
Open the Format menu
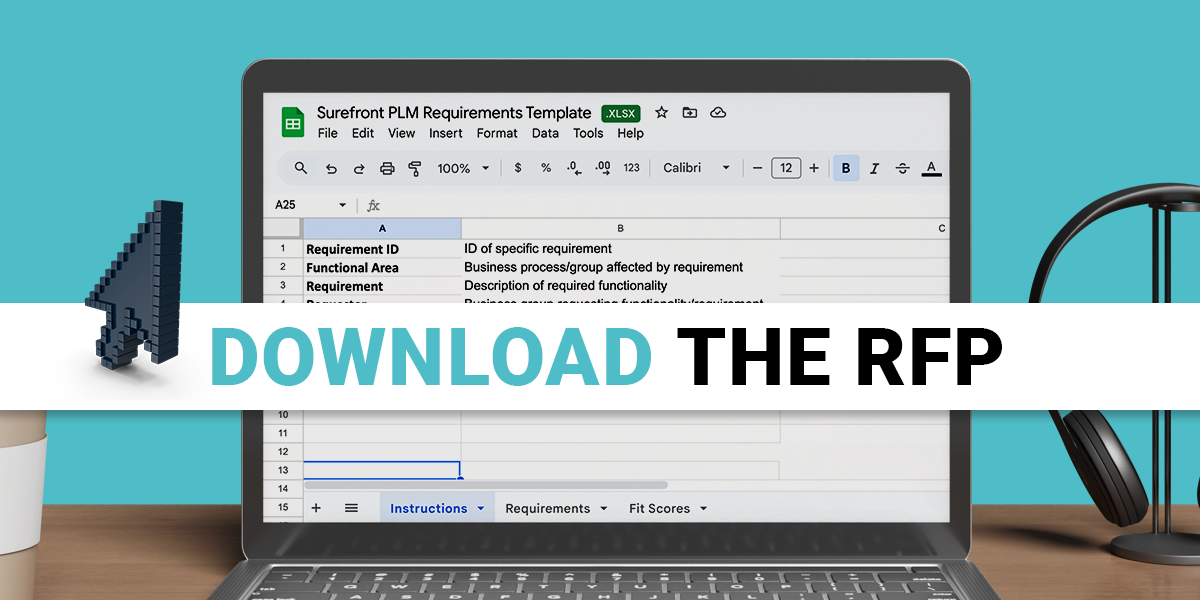coord(497,133)
